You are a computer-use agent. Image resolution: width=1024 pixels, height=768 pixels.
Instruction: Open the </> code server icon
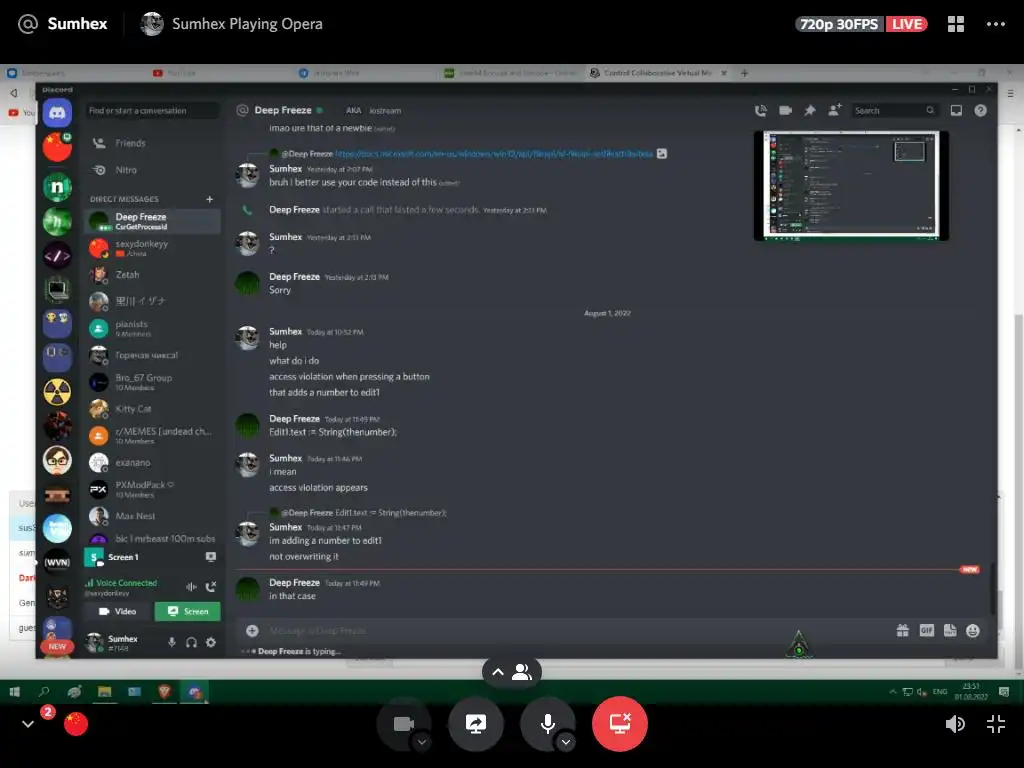click(57, 255)
